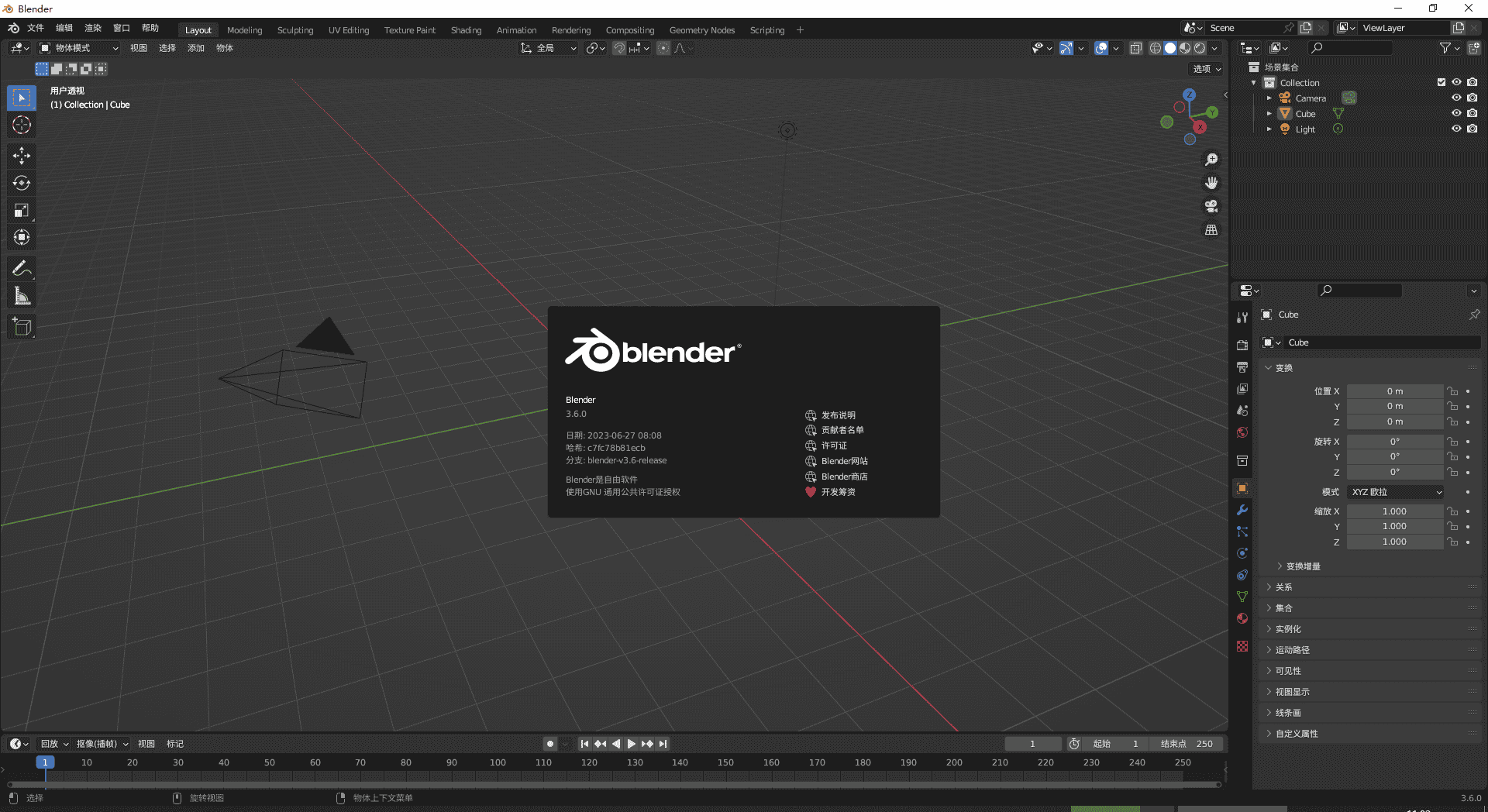Open the 文件 (File) menu

tap(36, 28)
